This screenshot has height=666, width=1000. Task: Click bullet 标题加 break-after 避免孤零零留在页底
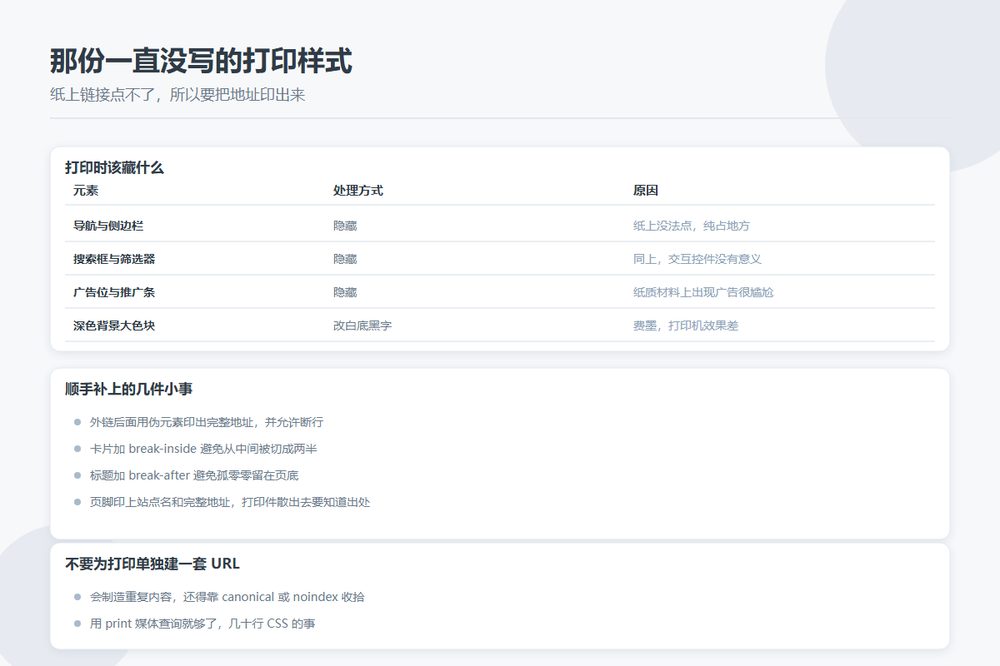coord(194,475)
